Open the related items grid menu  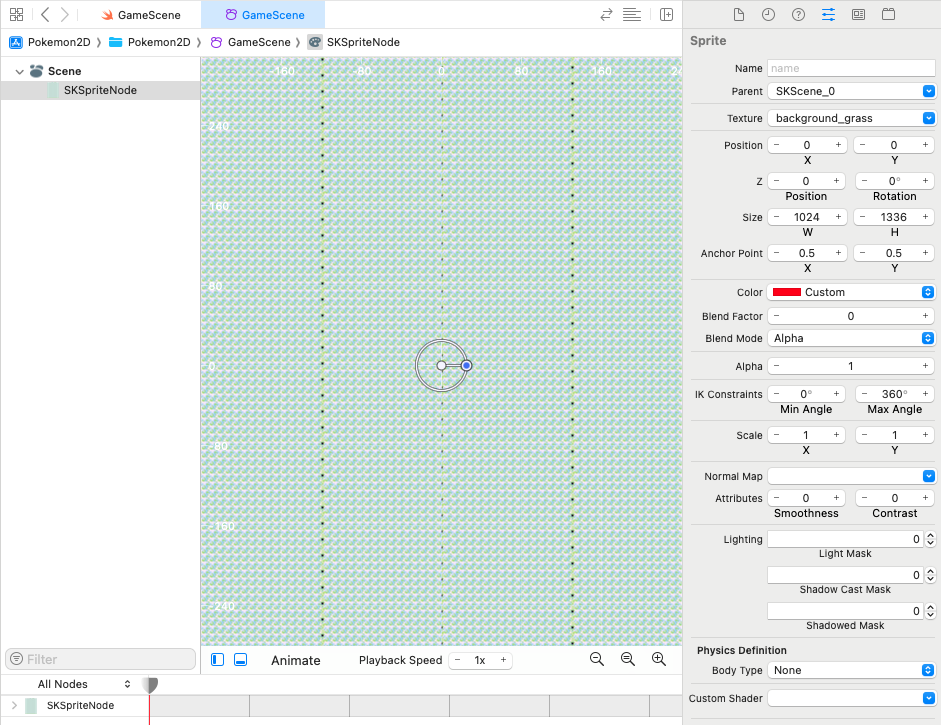click(16, 15)
